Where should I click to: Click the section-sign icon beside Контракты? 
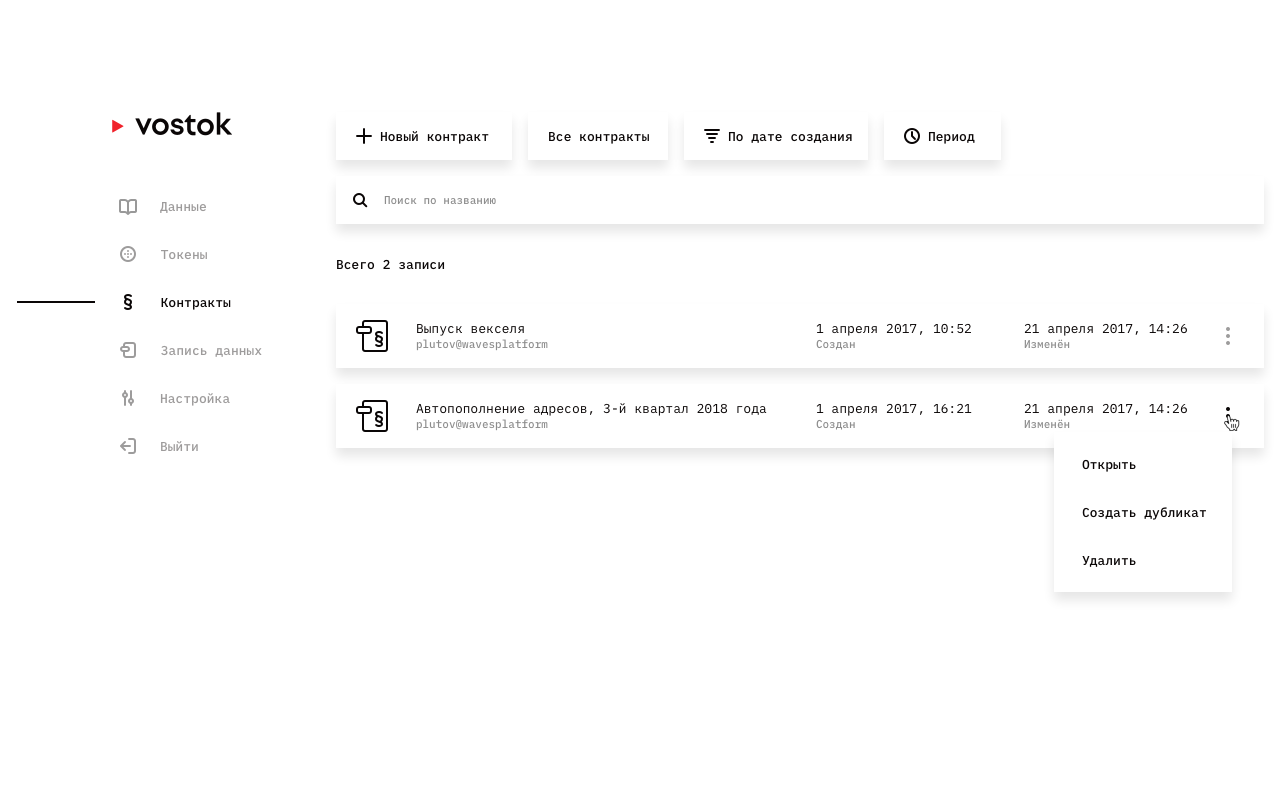coord(128,302)
